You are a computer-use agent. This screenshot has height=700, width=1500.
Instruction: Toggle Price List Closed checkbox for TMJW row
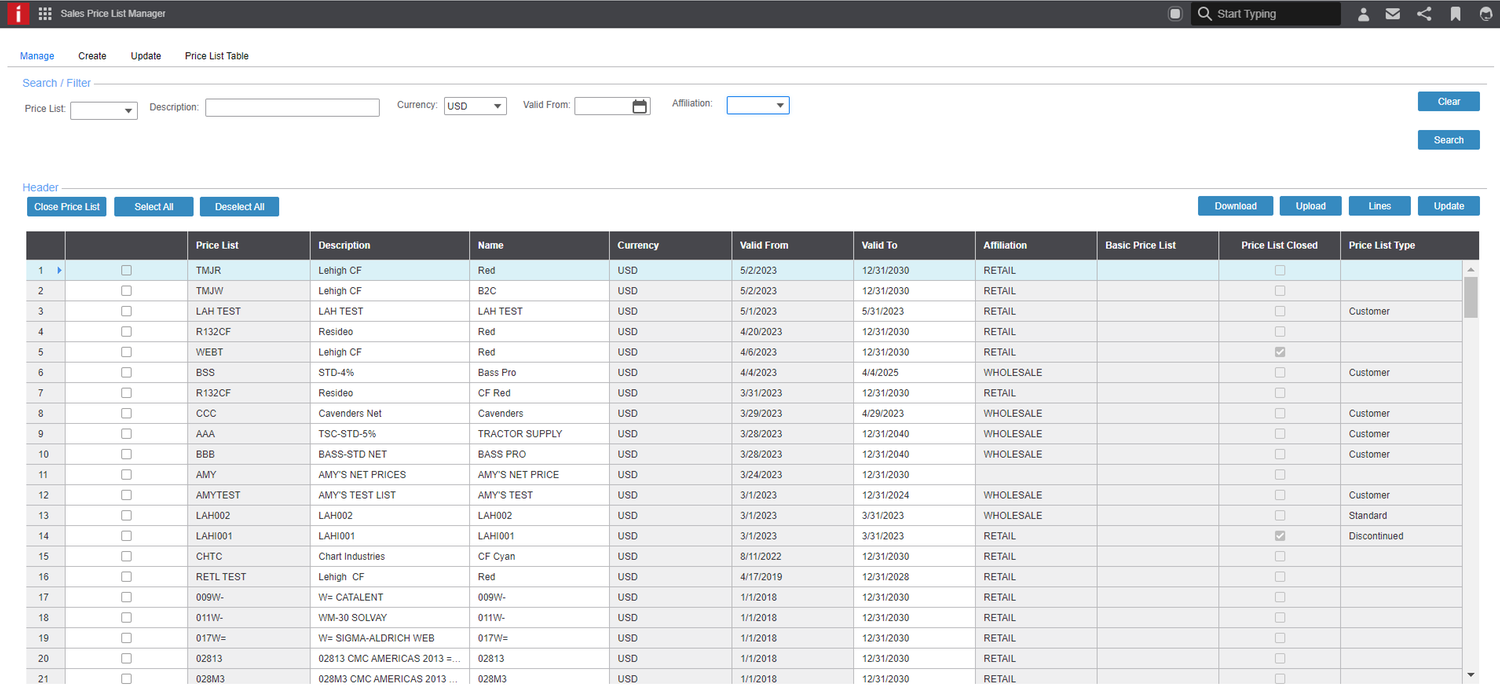point(1280,291)
